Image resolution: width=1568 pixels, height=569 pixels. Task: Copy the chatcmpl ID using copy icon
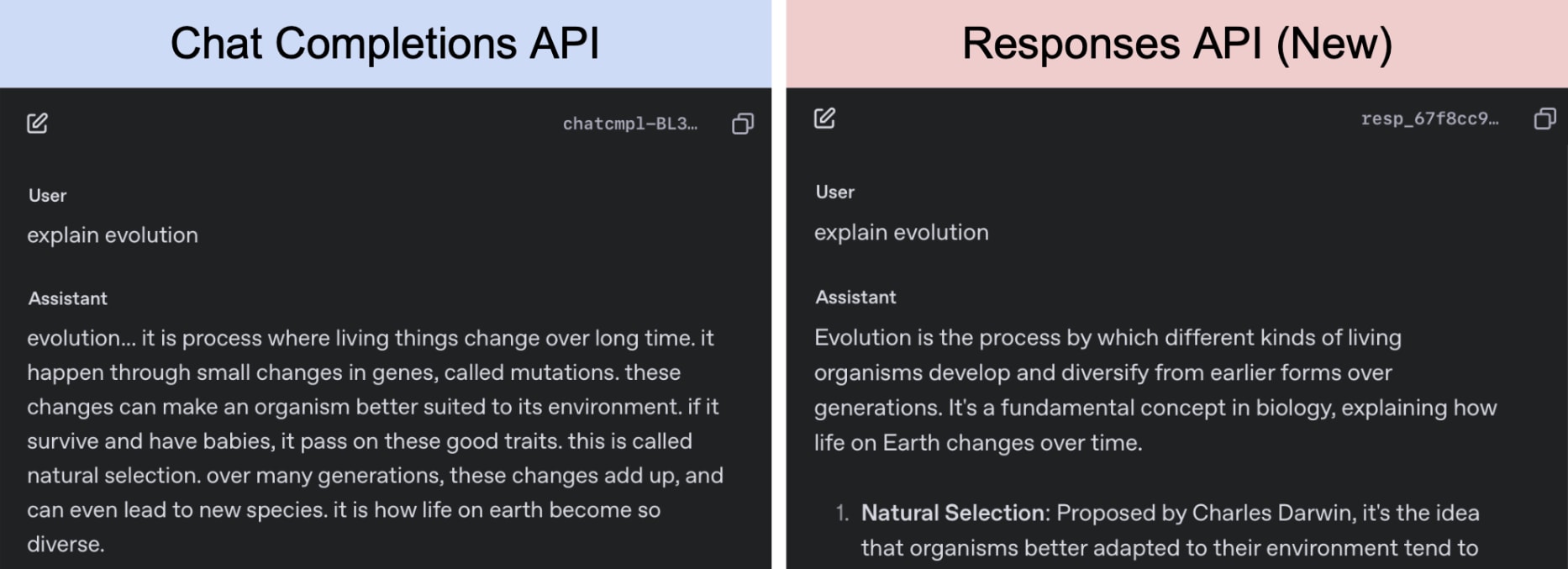coord(742,124)
